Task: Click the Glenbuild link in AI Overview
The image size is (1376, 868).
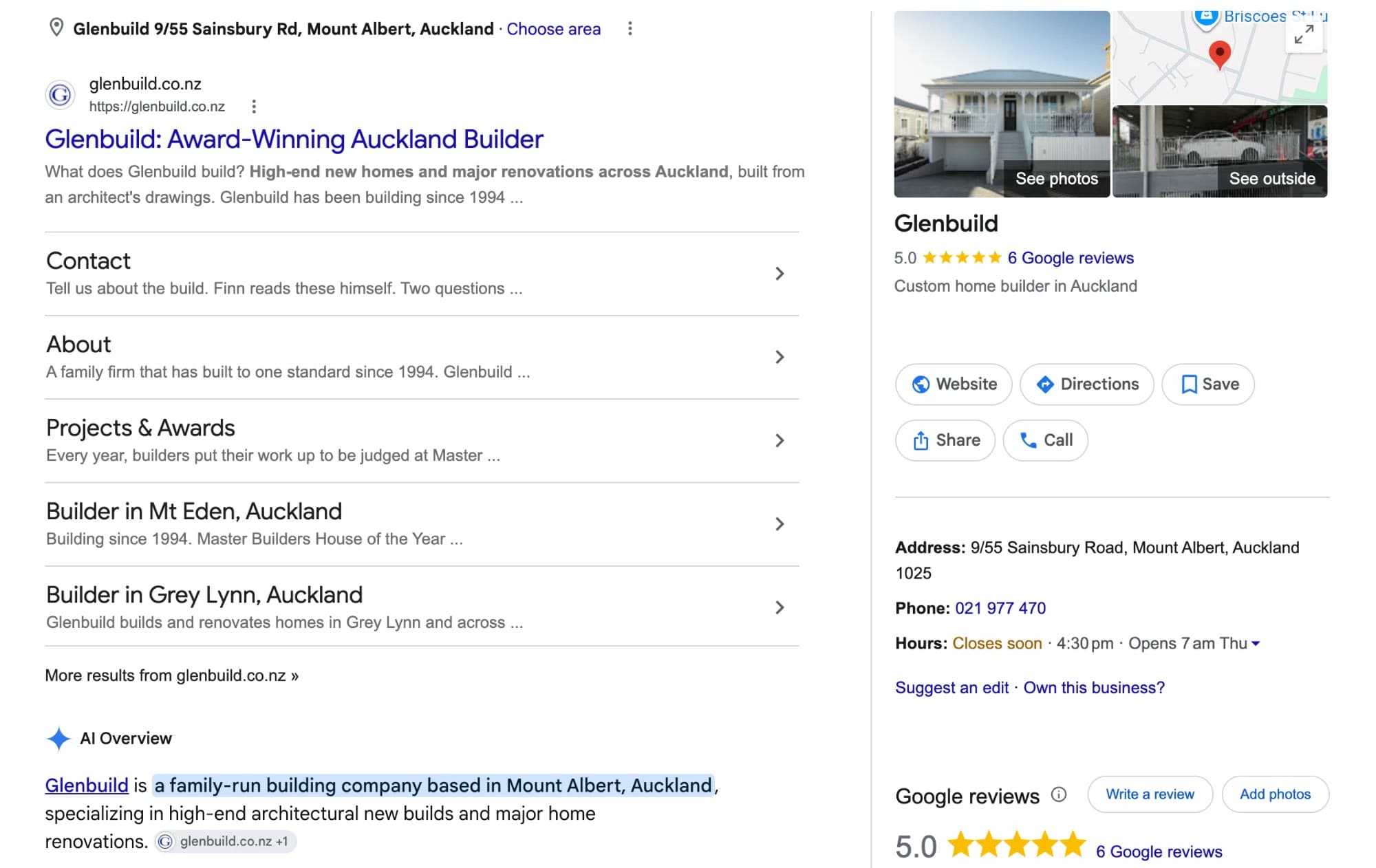Action: point(87,785)
